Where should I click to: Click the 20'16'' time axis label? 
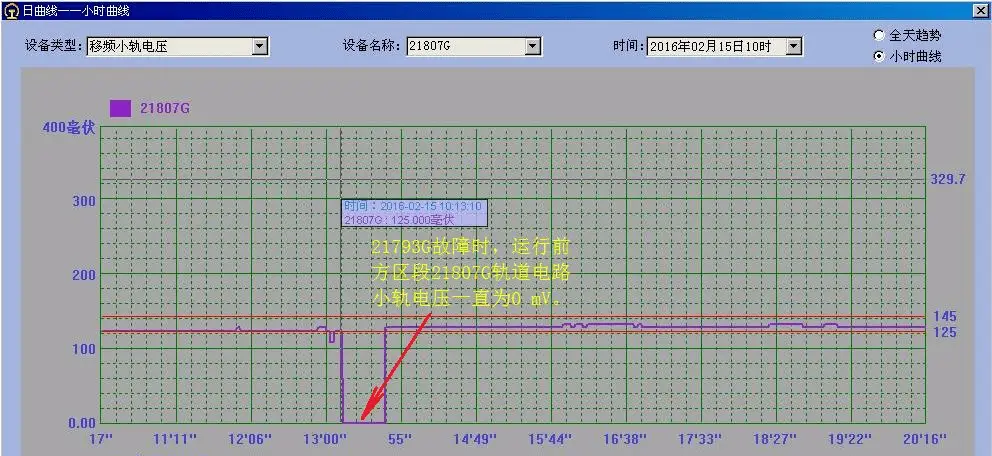(x=925, y=439)
